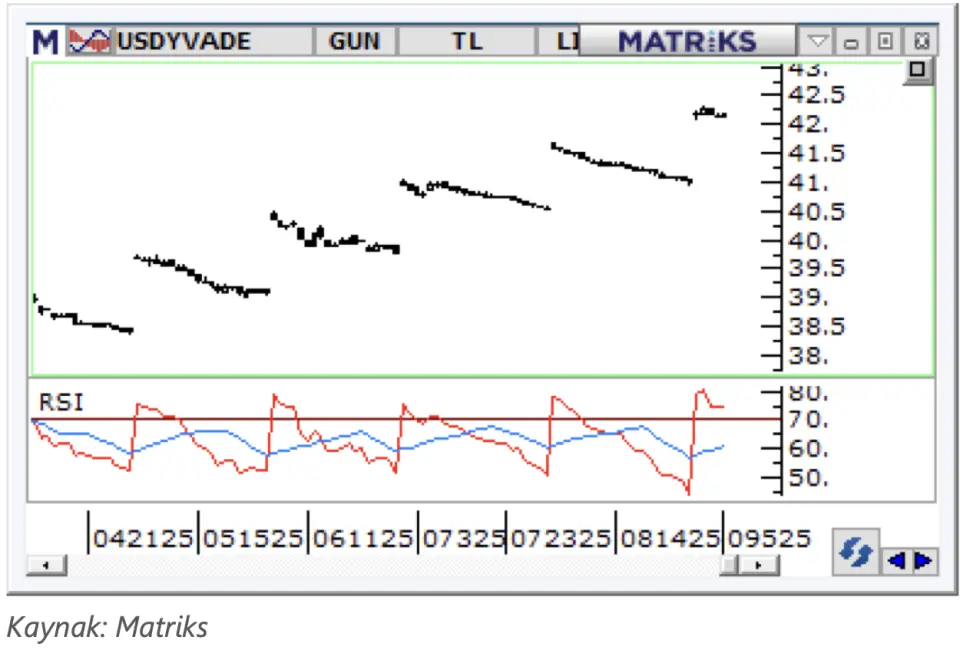Click the LI scale field in header
Image resolution: width=960 pixels, height=660 pixels.
tap(566, 42)
